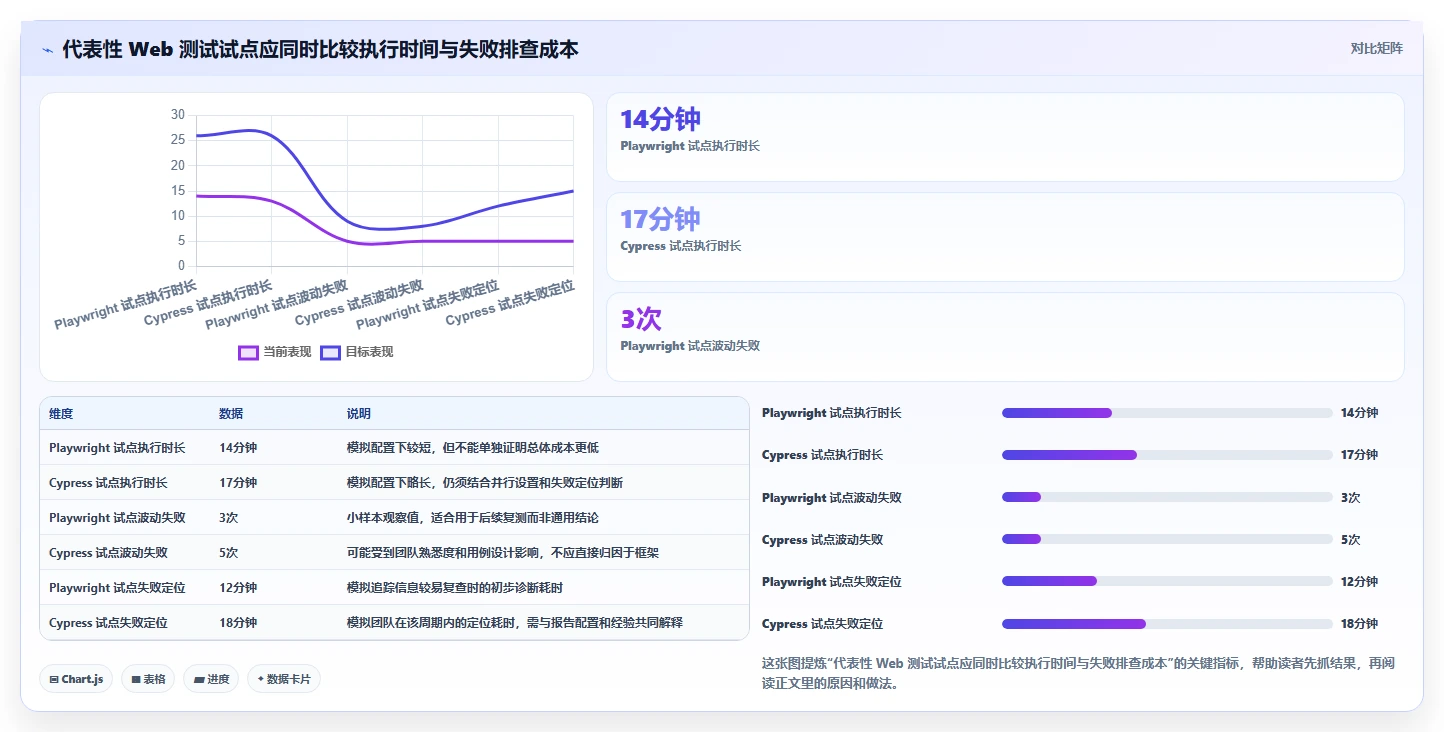
Task: Click the 对比矩阵 label in header
Action: (x=1376, y=48)
